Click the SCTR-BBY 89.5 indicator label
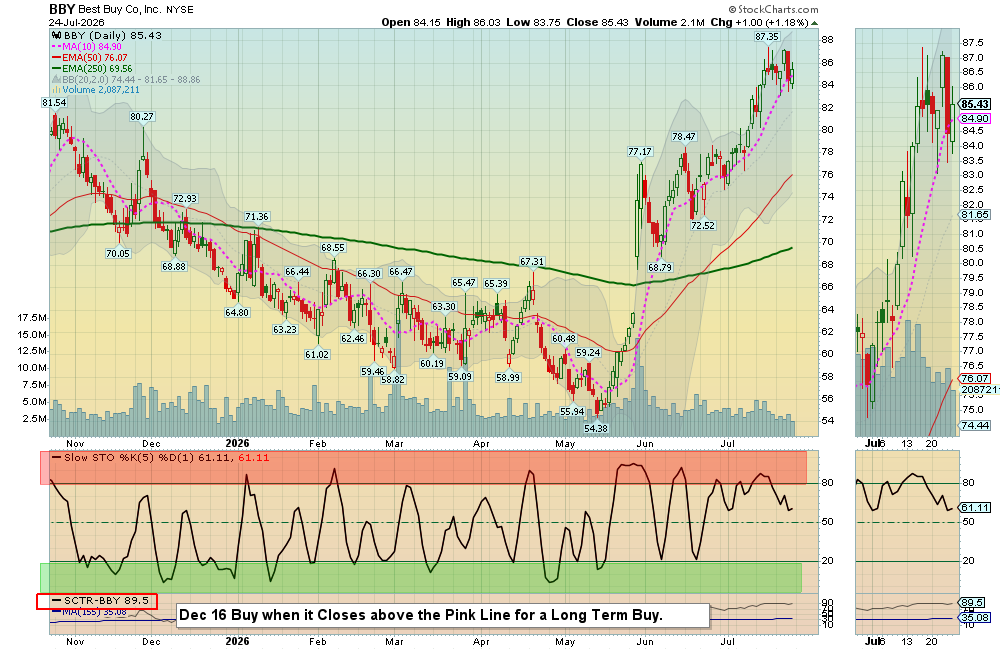The image size is (1000, 650). (x=99, y=600)
